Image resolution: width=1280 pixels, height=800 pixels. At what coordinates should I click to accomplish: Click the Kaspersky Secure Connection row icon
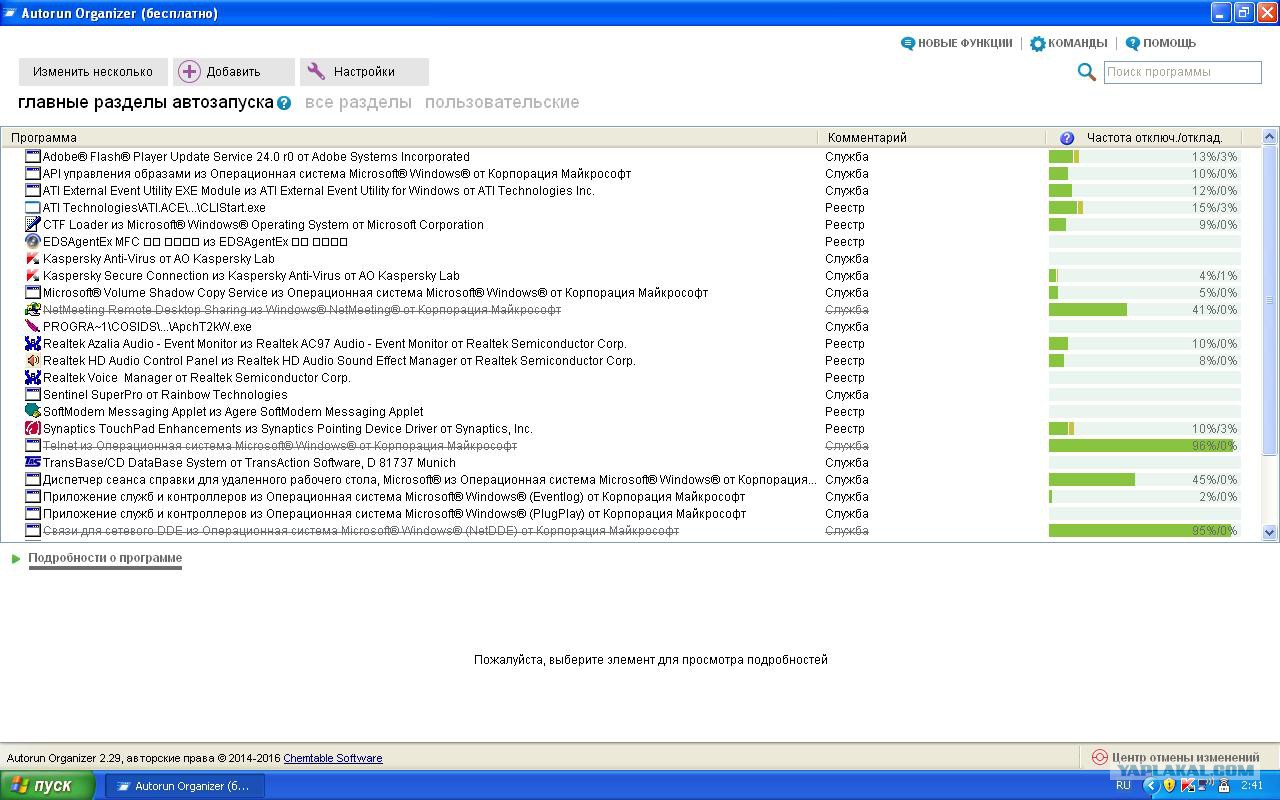(32, 276)
